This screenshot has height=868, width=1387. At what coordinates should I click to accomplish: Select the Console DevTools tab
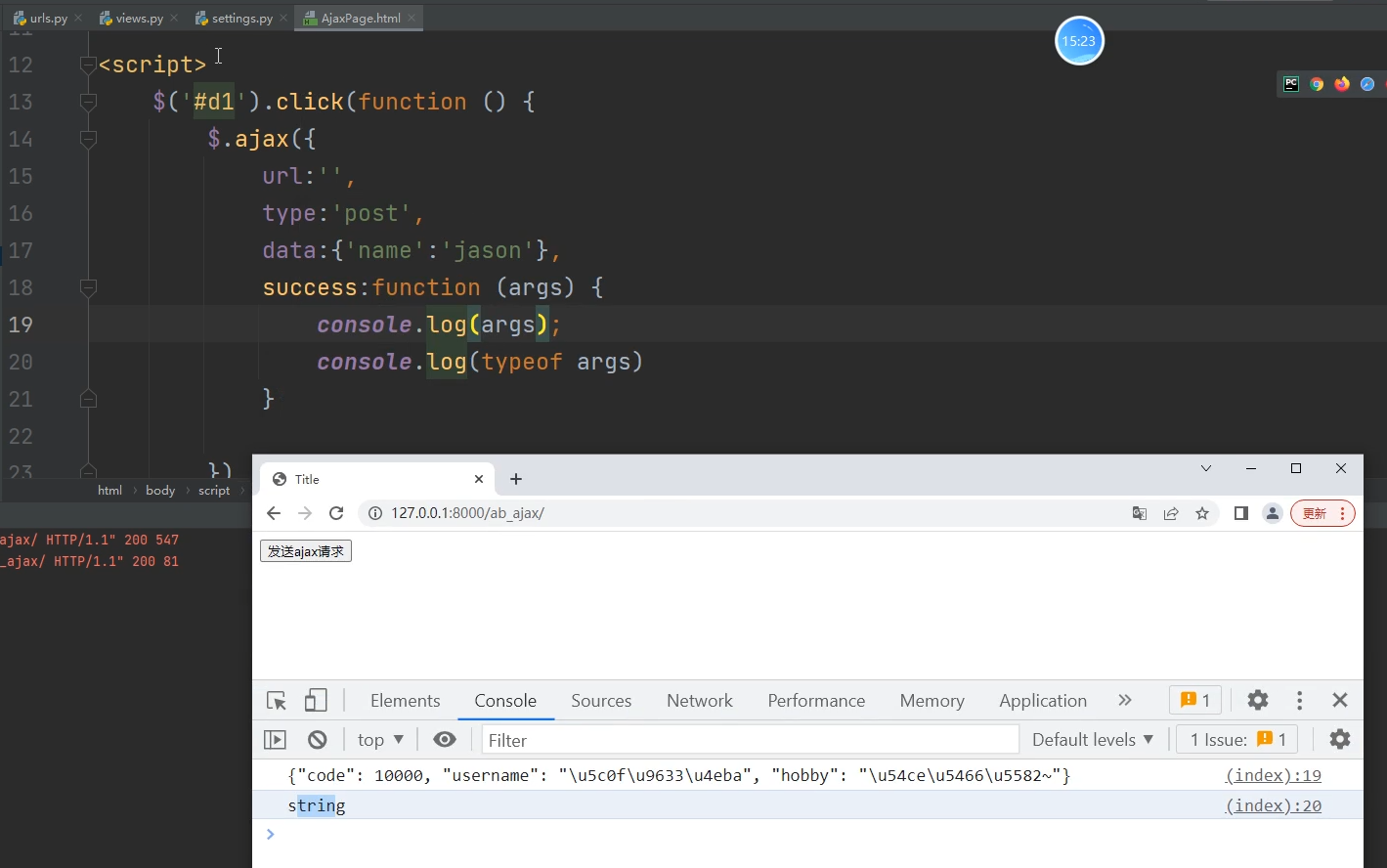[x=505, y=701]
